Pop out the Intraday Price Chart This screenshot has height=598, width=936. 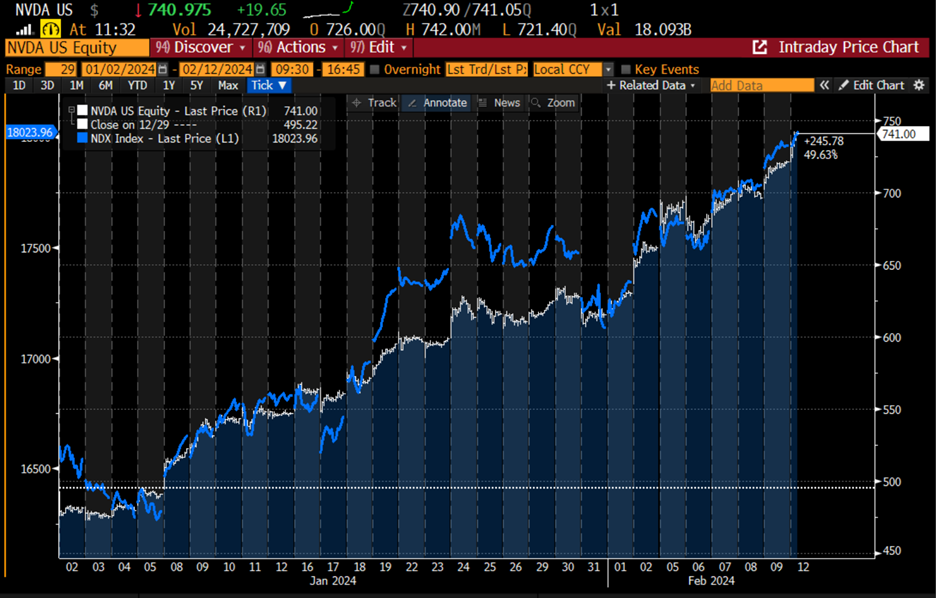759,47
